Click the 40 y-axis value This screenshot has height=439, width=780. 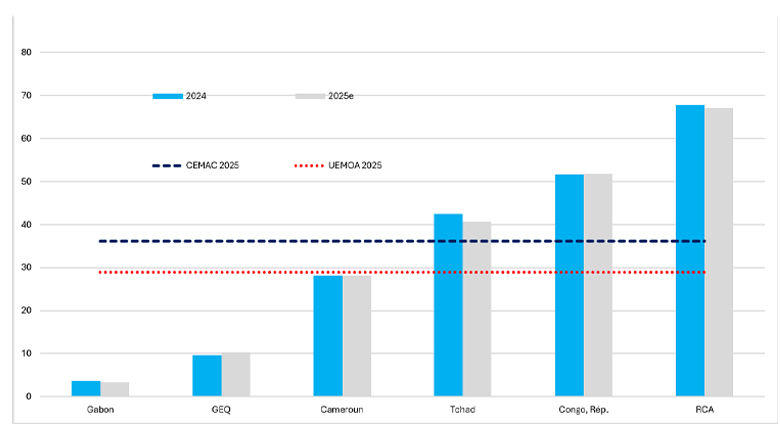pyautogui.click(x=26, y=225)
